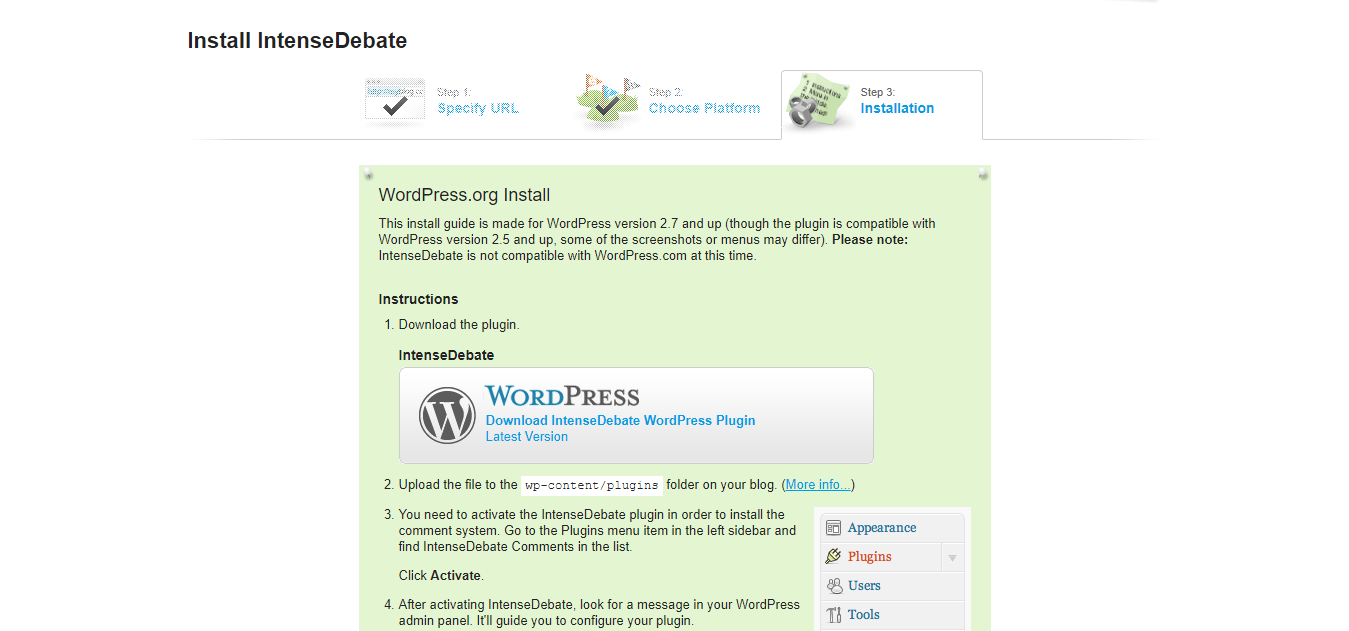Image resolution: width=1349 pixels, height=631 pixels.
Task: Open the More info link
Action: (818, 485)
